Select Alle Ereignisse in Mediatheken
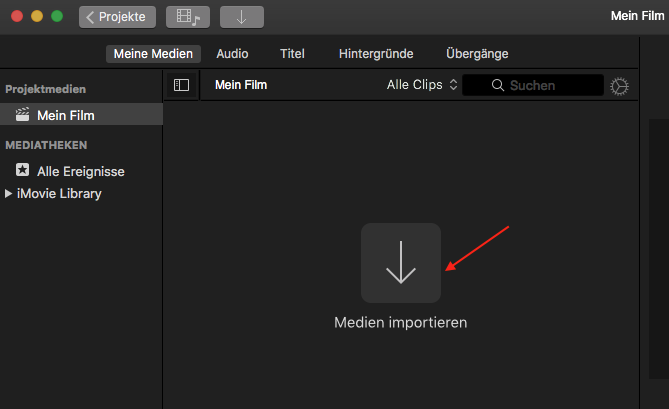 81,171
